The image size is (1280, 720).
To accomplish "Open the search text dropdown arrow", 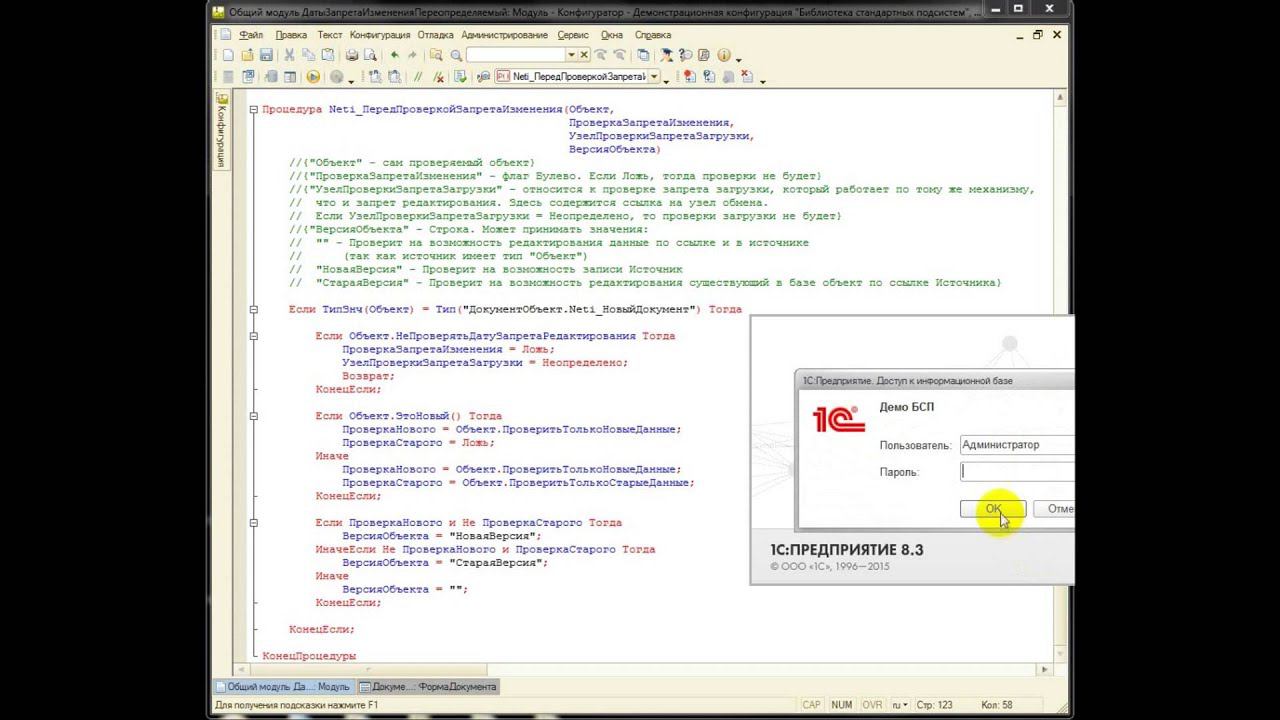I will [572, 55].
